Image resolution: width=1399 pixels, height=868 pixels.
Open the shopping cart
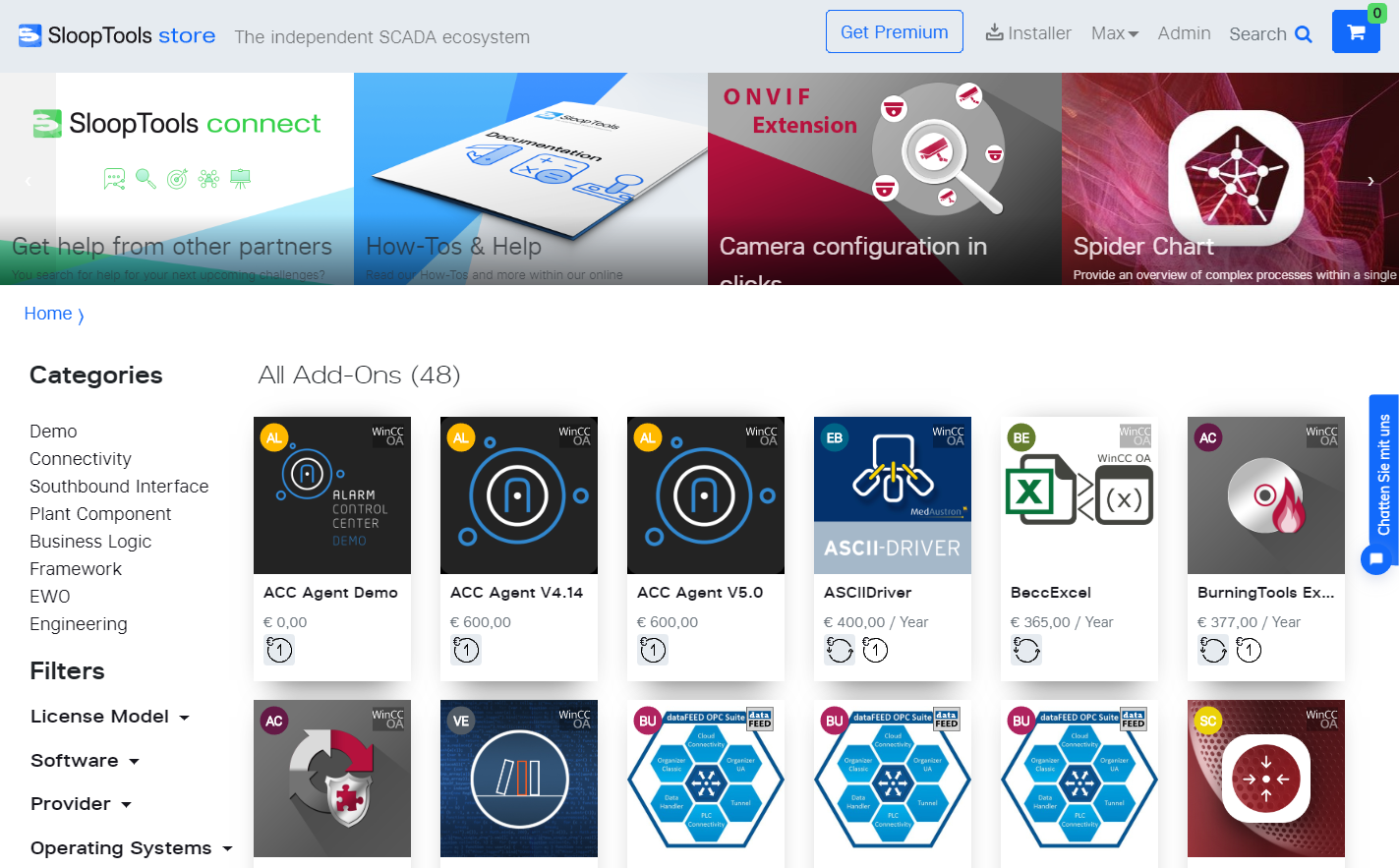[1356, 31]
